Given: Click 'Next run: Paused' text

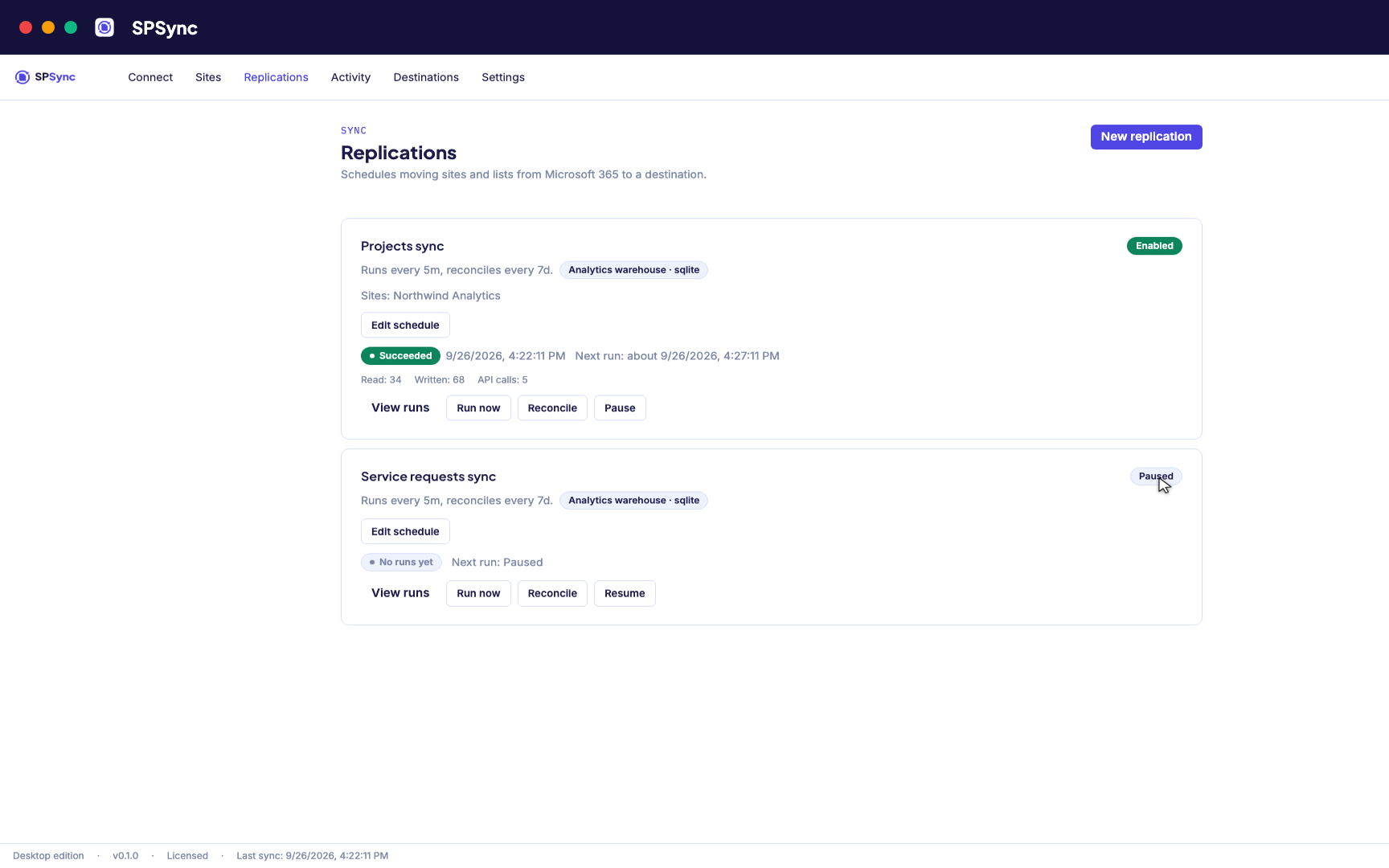Looking at the screenshot, I should pyautogui.click(x=497, y=563).
